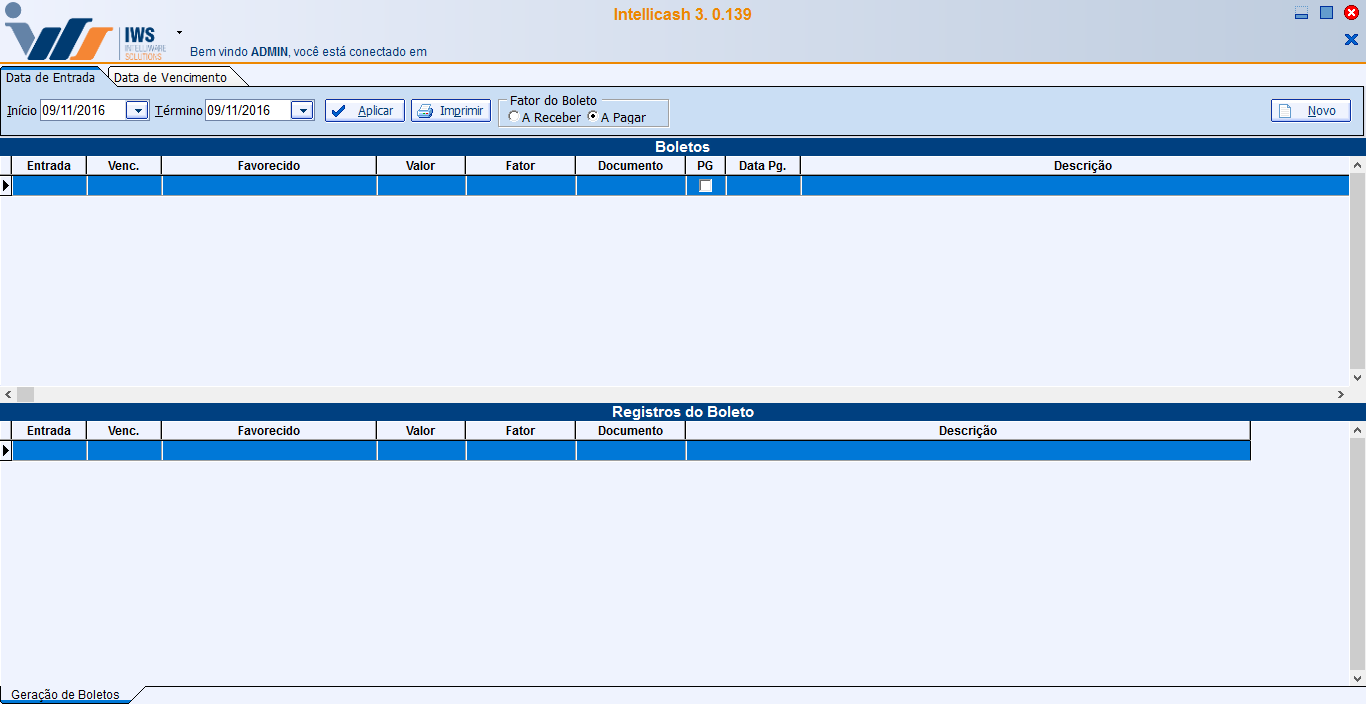Toggle the PG checkbox in Boletos row
Viewport: 1366px width, 704px height.
click(x=706, y=185)
